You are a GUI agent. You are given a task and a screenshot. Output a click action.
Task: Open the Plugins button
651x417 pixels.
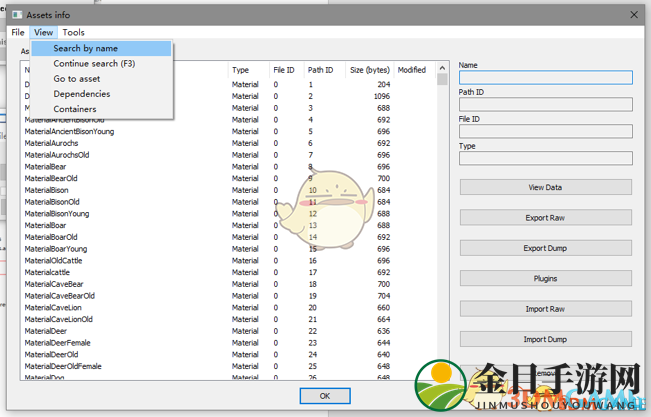(545, 278)
